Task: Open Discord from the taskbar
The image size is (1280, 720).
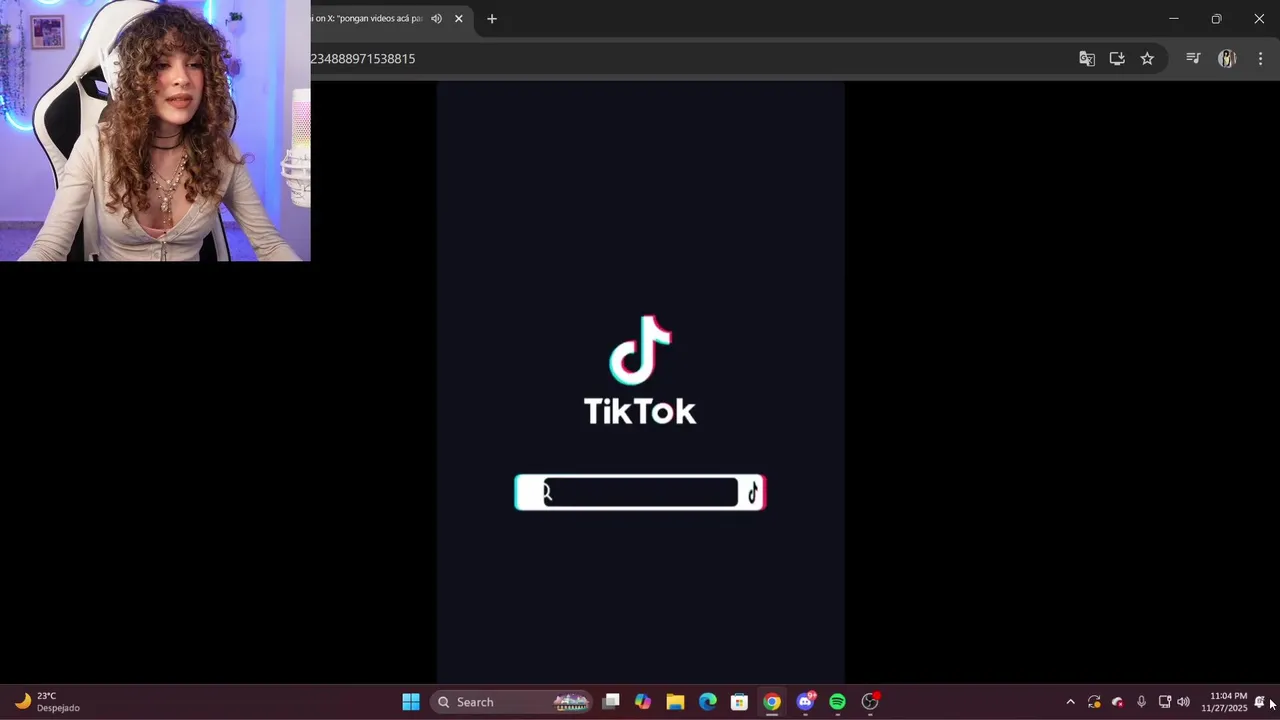Action: (805, 702)
